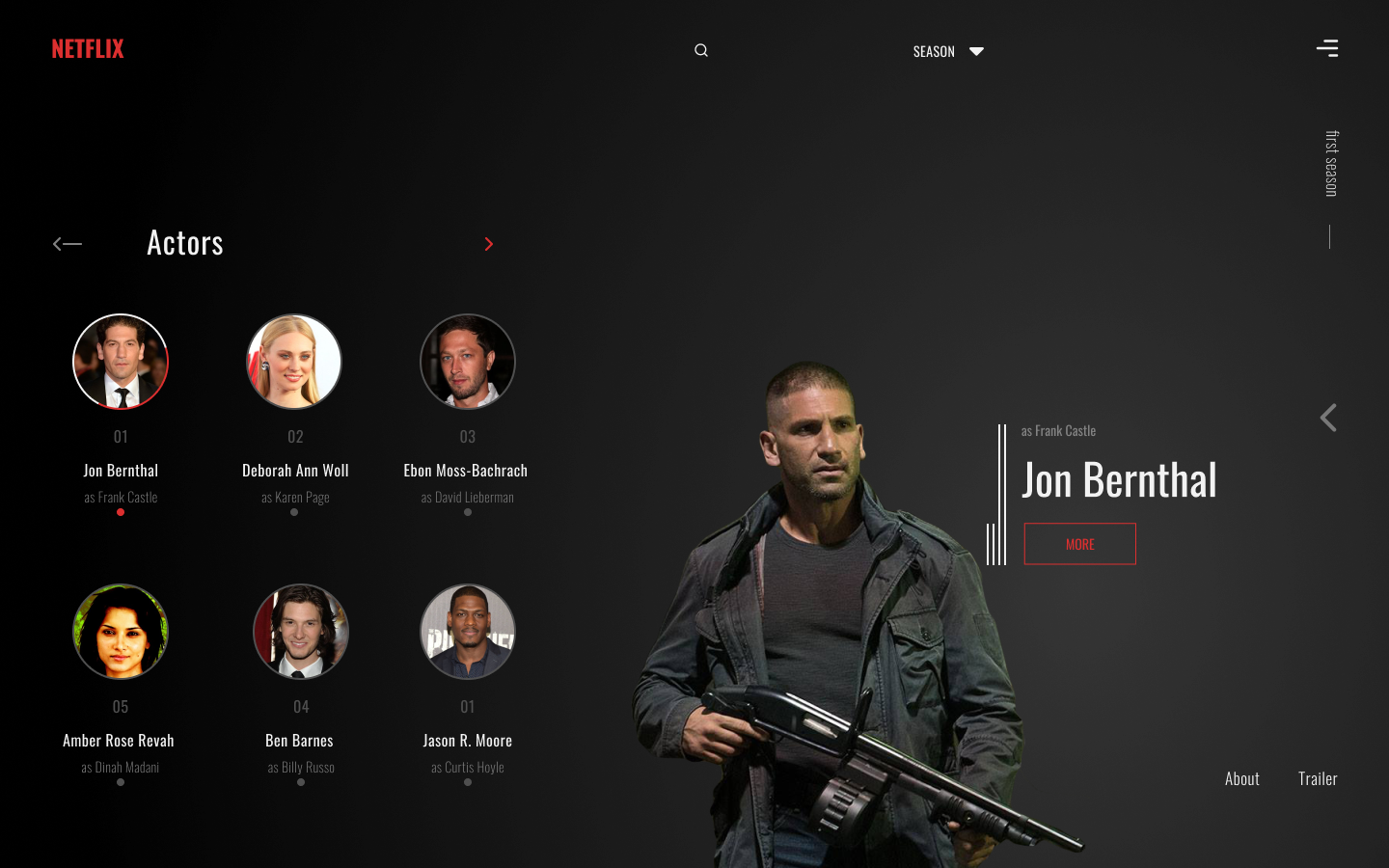Show next actors with the red chevron
This screenshot has width=1389, height=868.
click(489, 244)
